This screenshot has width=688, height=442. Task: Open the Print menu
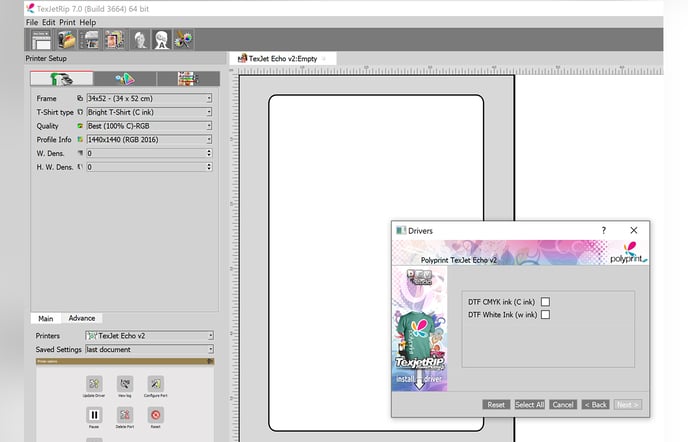(x=67, y=22)
